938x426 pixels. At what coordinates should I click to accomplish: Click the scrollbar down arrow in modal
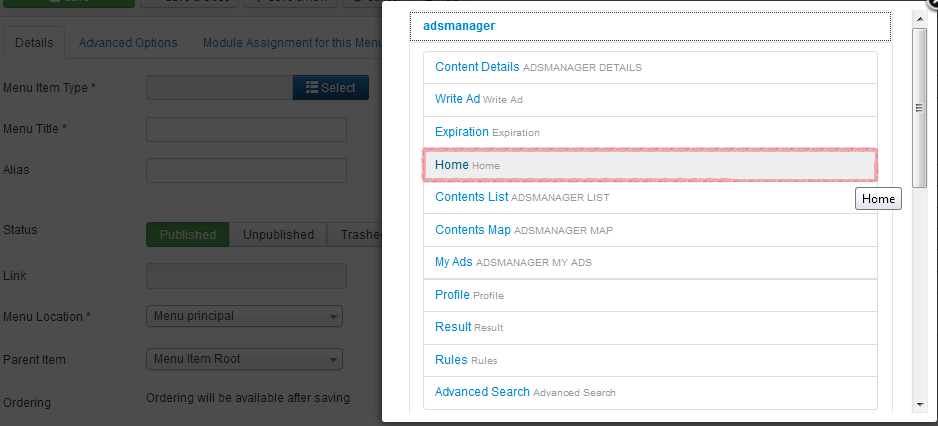pos(920,405)
